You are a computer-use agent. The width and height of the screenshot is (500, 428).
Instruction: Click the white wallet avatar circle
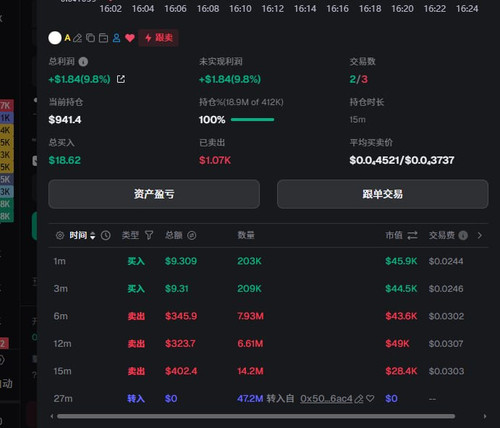click(55, 38)
